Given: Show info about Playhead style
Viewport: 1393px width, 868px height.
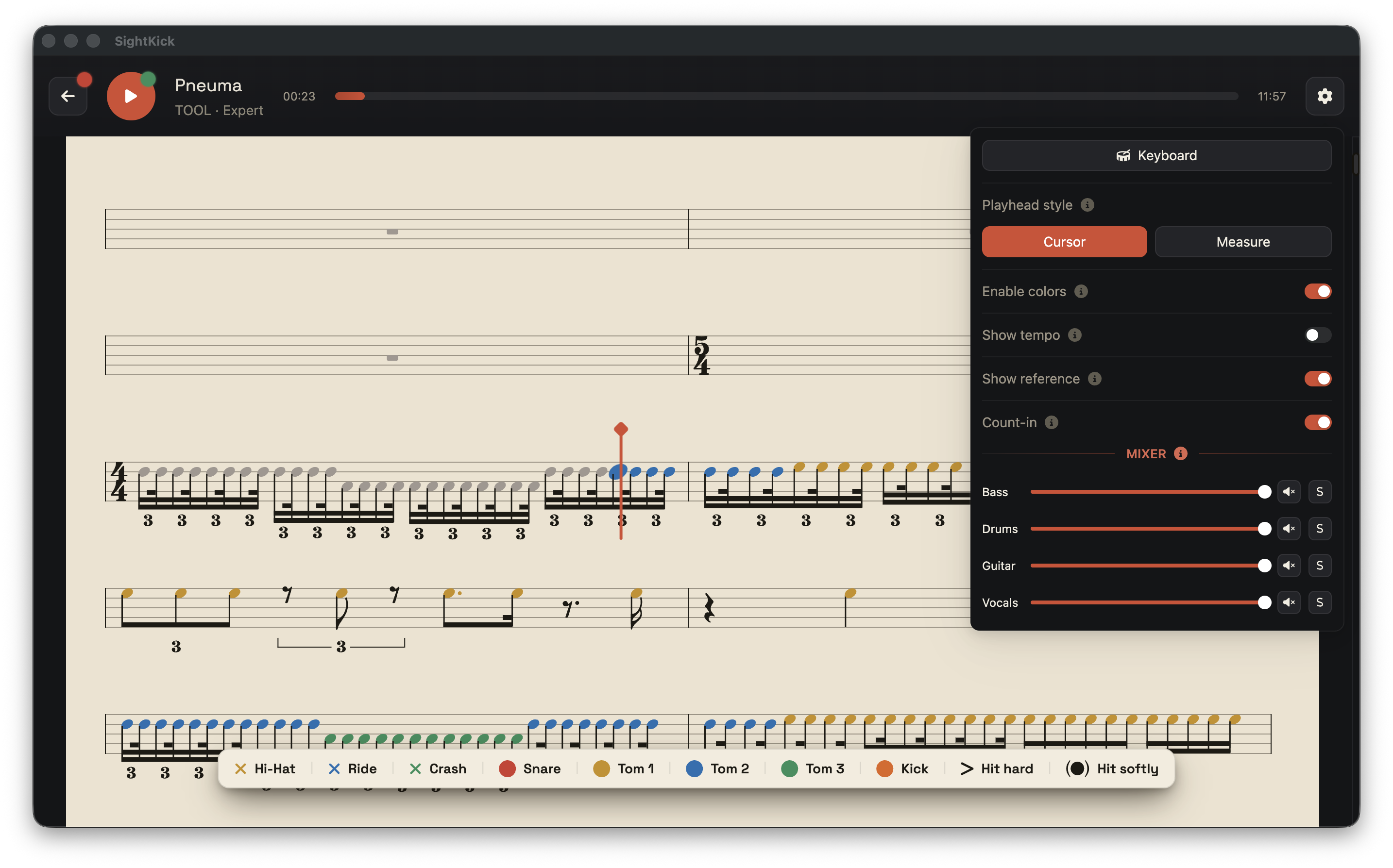Looking at the screenshot, I should click(1087, 205).
